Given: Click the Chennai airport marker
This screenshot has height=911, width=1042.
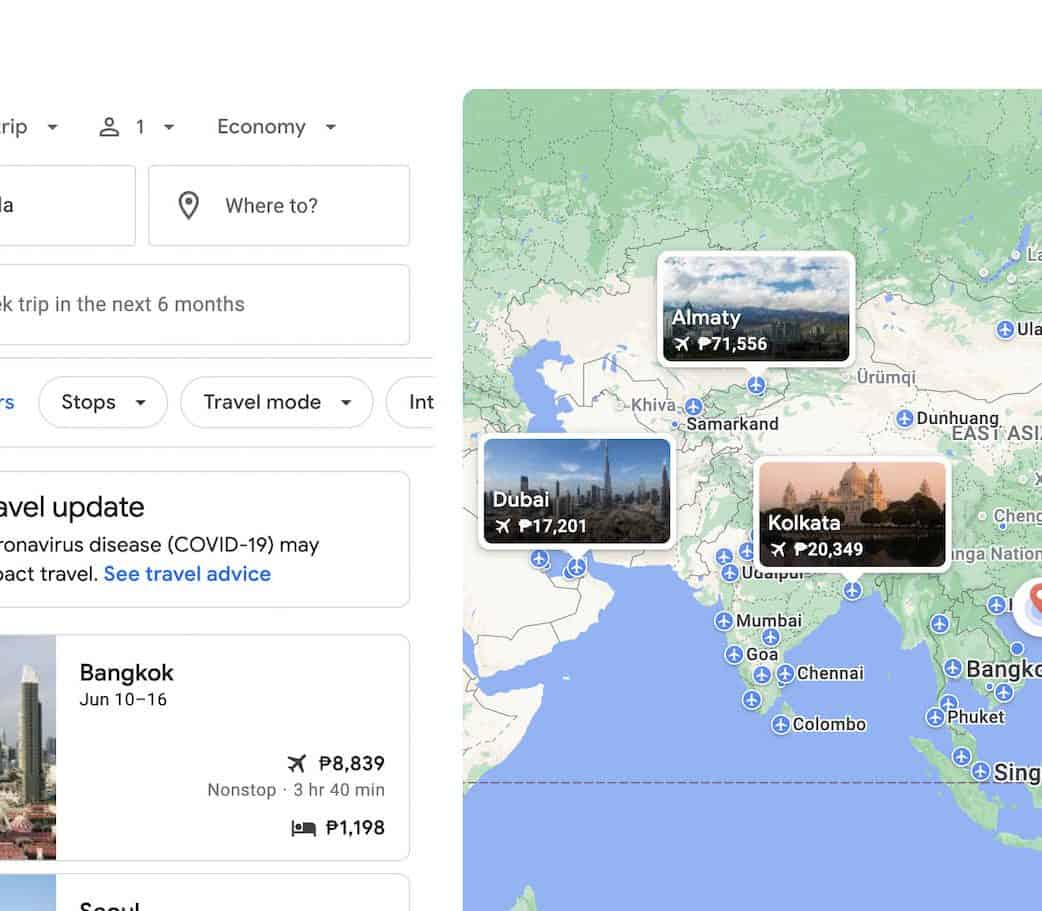Looking at the screenshot, I should [x=786, y=674].
